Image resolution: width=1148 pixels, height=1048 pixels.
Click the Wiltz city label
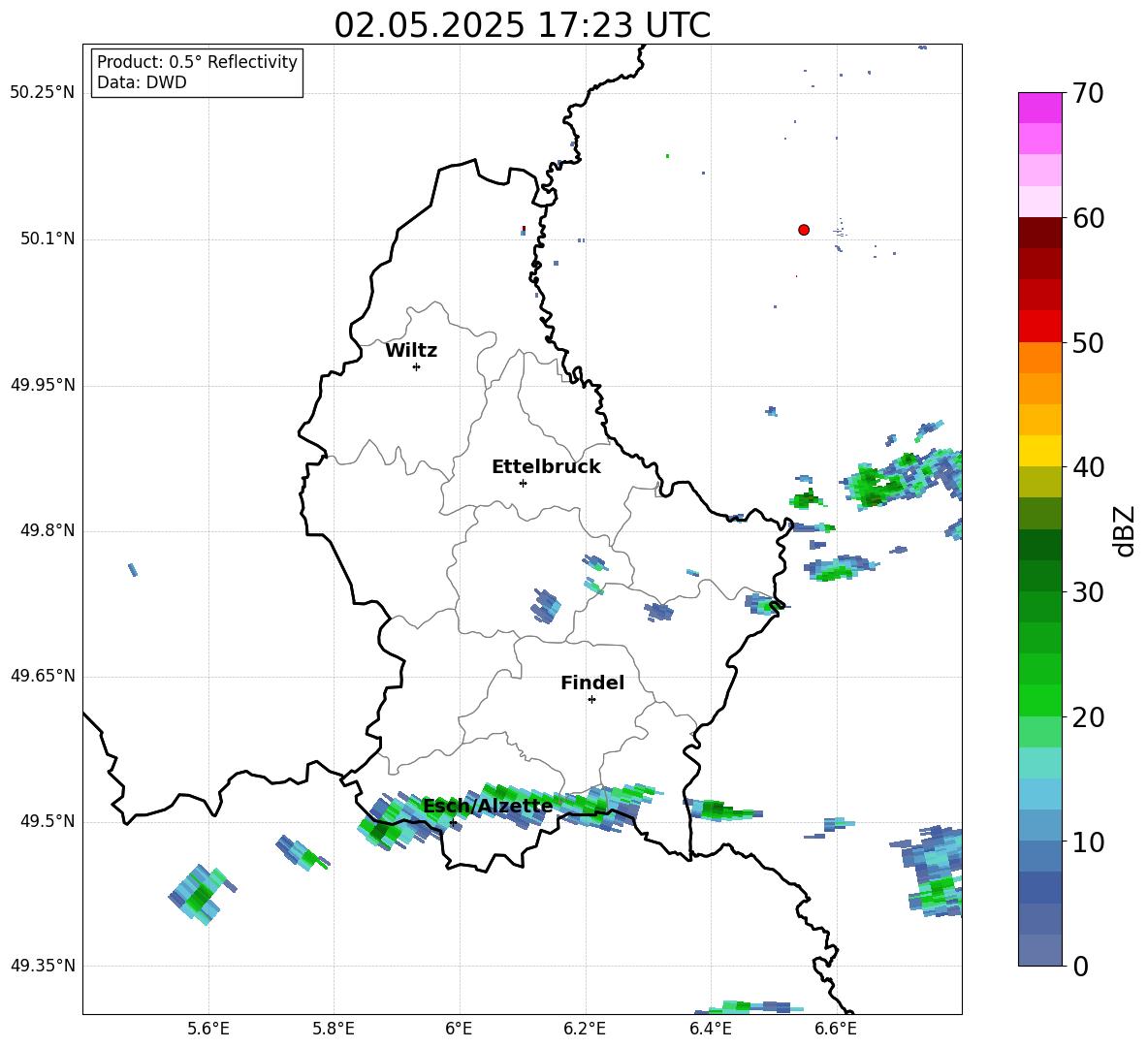411,351
